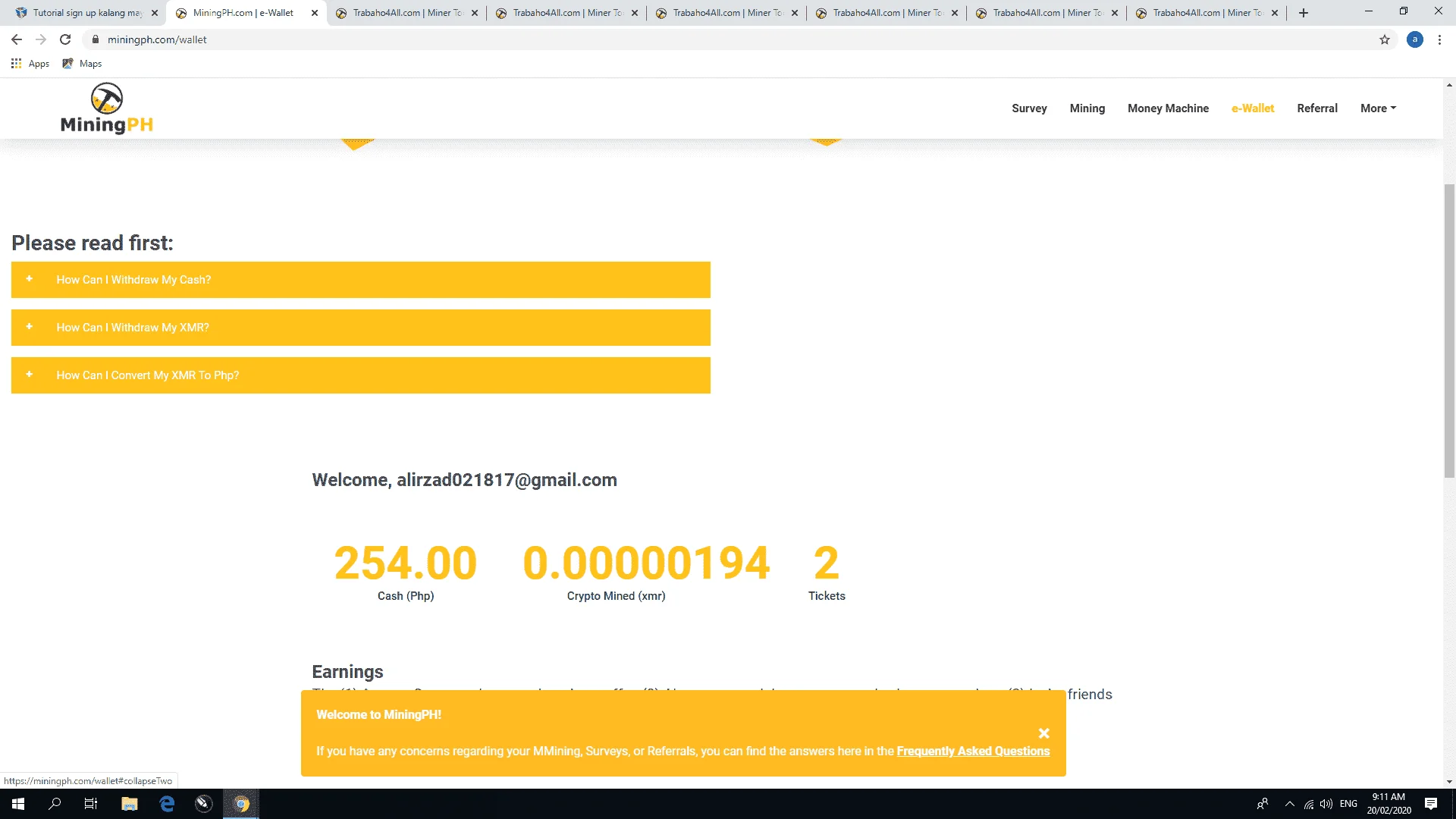Go to Money Machine page
This screenshot has width=1456, height=819.
pyautogui.click(x=1168, y=108)
